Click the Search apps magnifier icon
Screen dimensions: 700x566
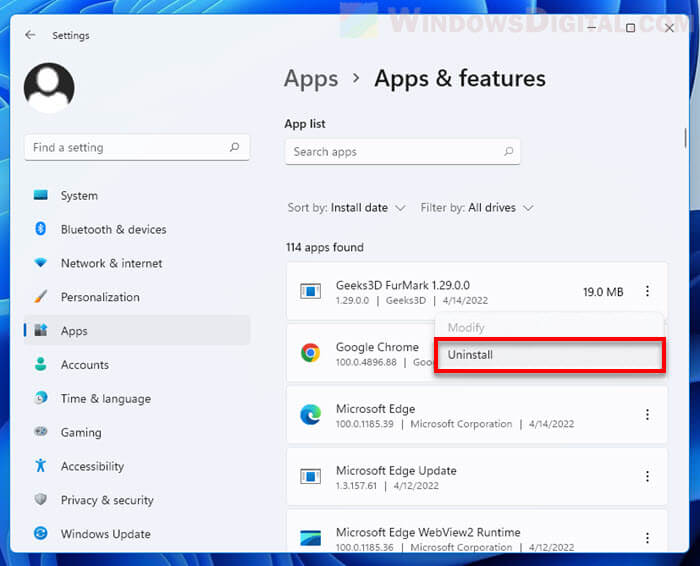[508, 151]
